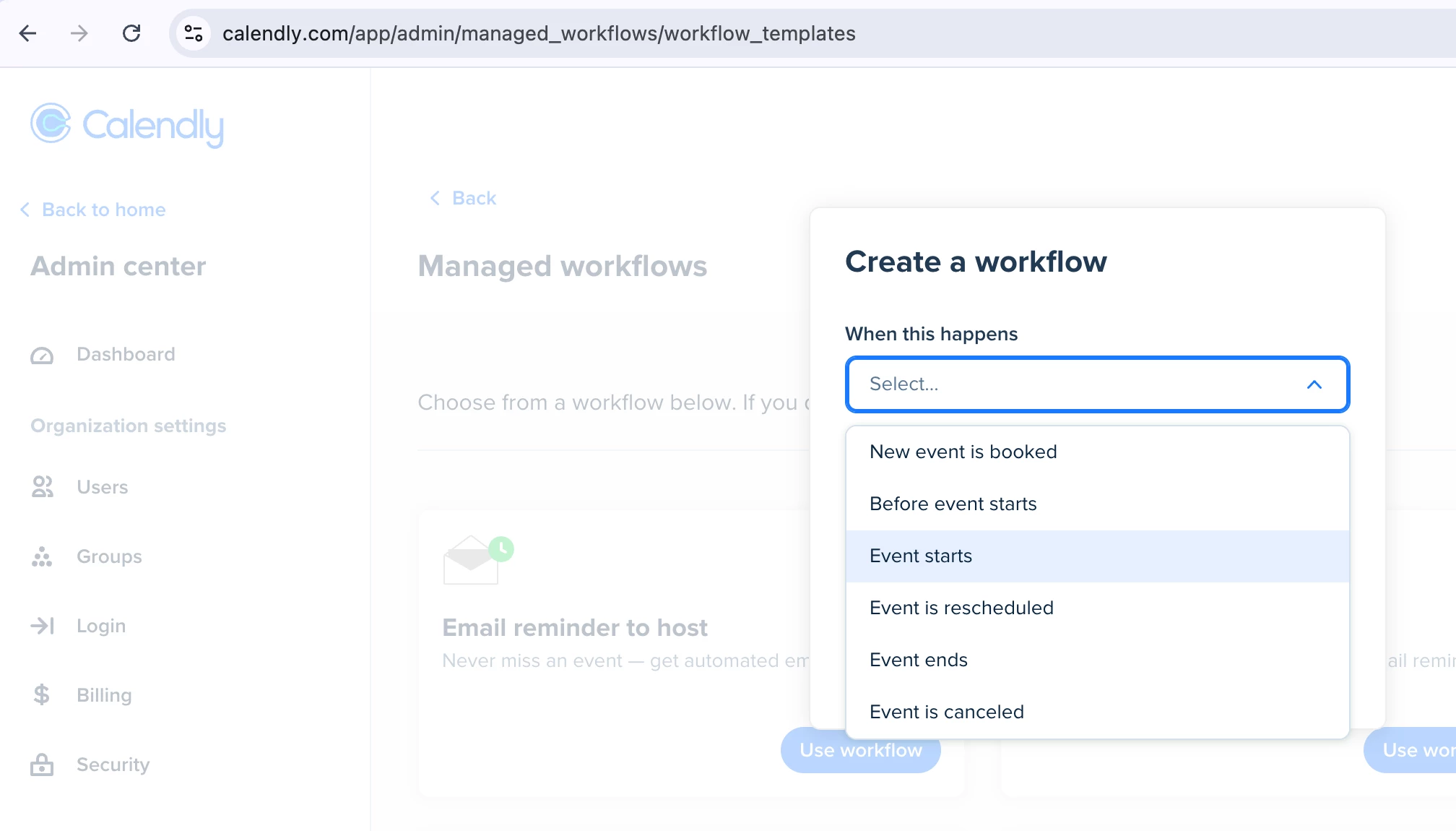Choose 'Before event starts' trigger
Viewport: 1456px width, 831px height.
[953, 504]
